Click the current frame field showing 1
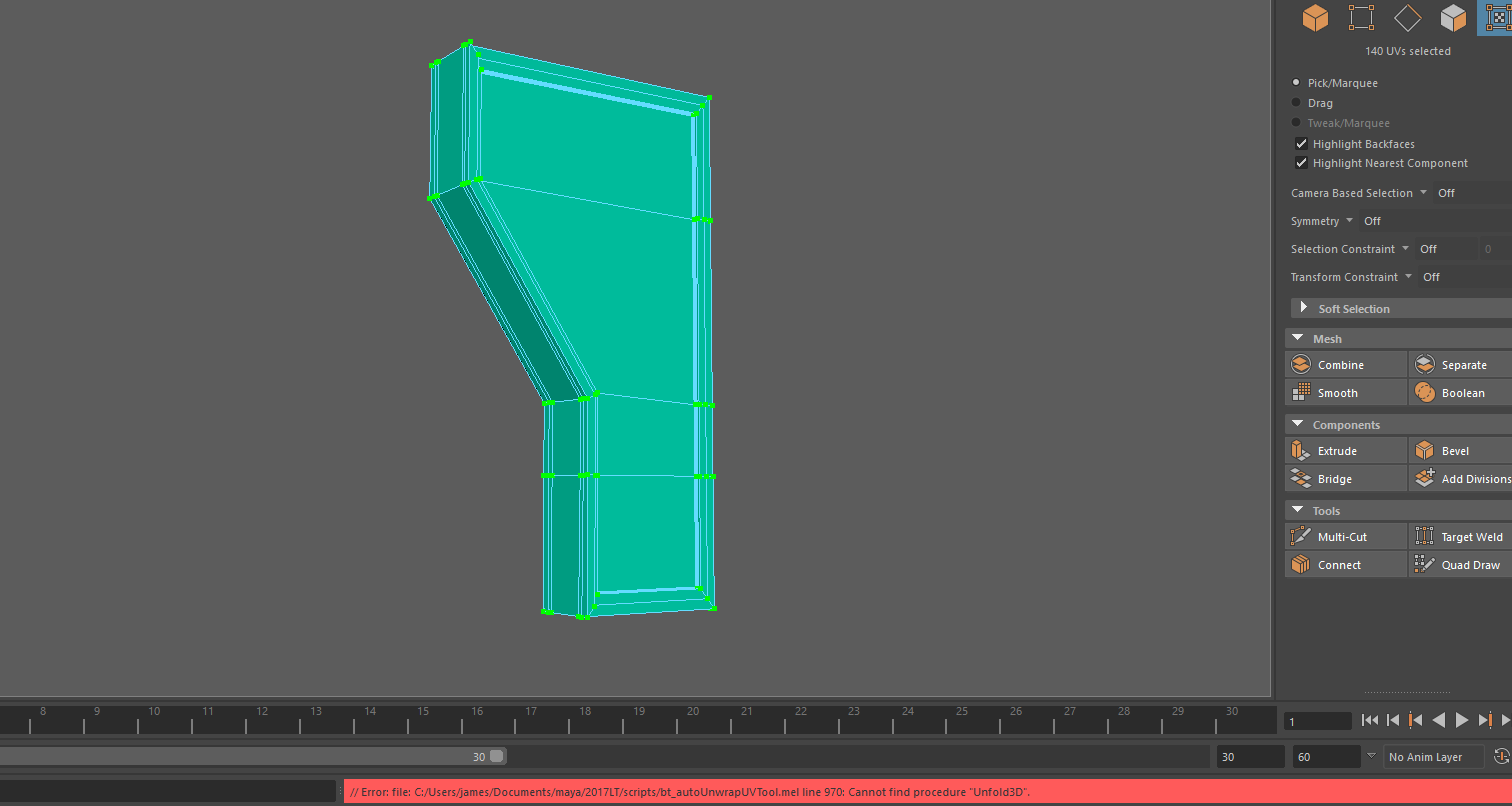Viewport: 1512px width, 806px height. 1317,720
